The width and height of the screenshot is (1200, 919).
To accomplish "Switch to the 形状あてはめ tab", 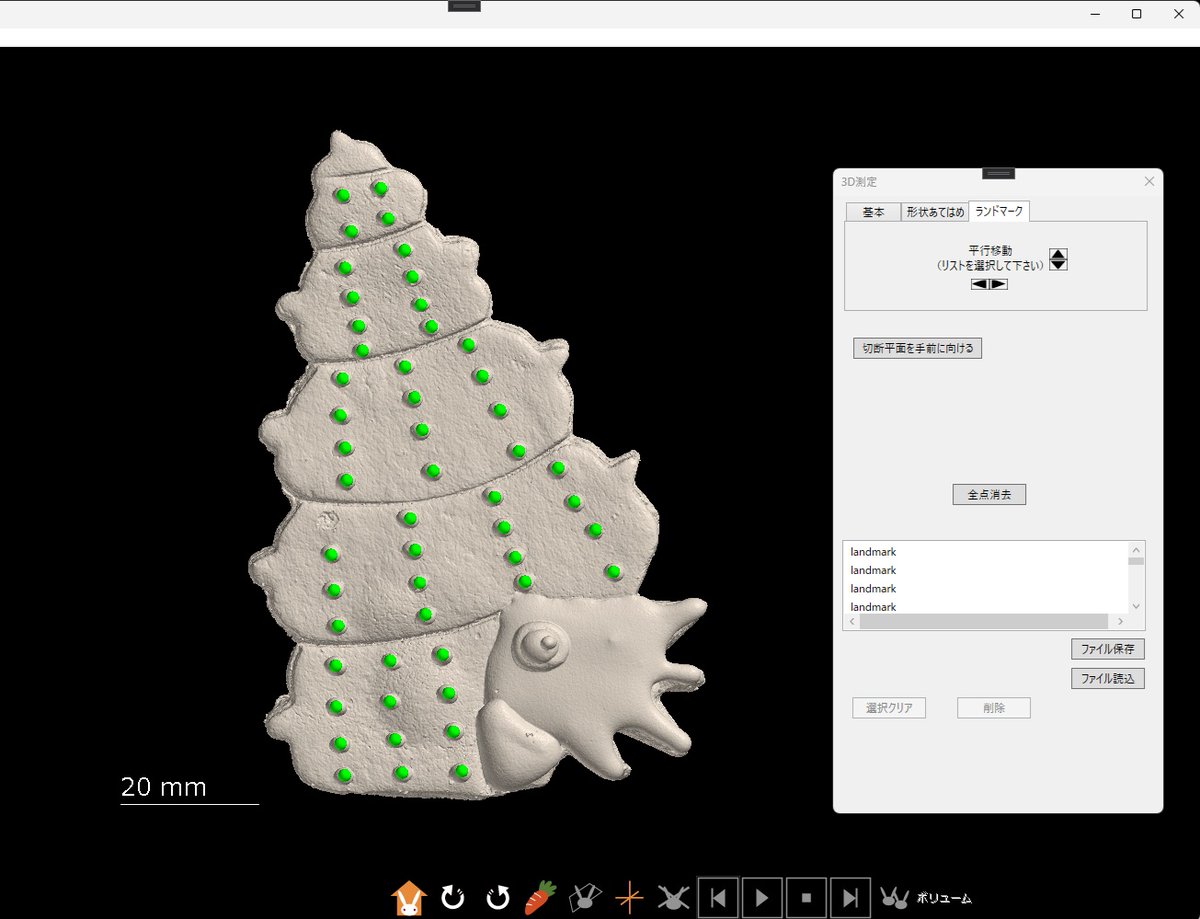I will (x=935, y=212).
